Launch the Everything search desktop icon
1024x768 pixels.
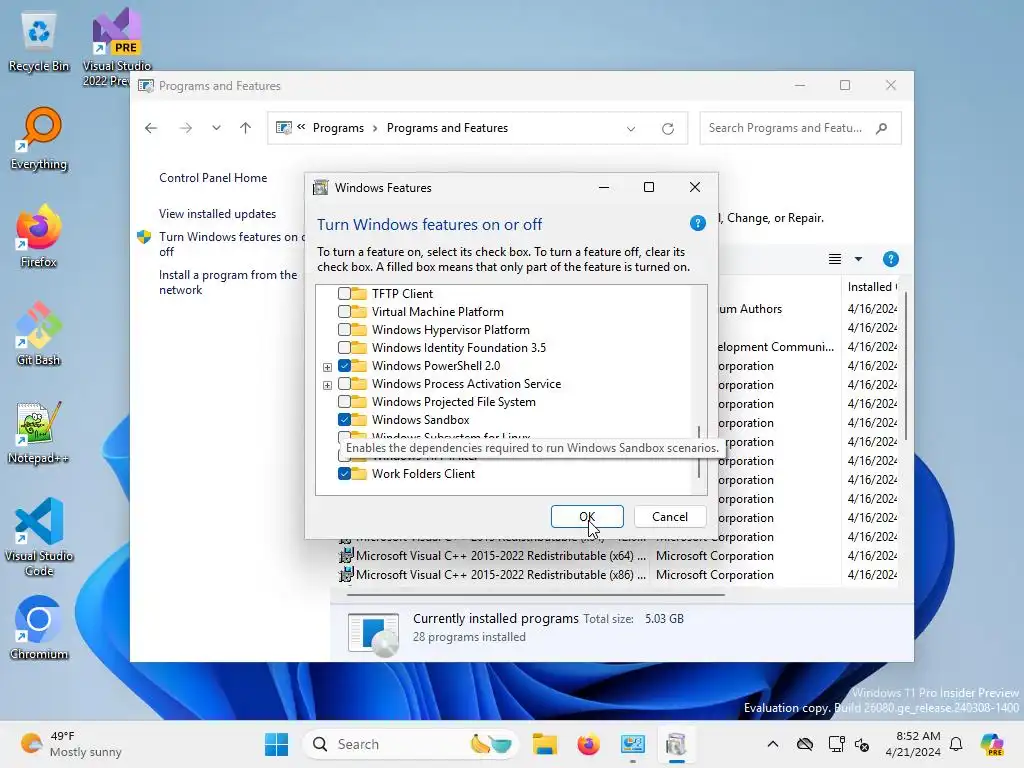point(39,138)
